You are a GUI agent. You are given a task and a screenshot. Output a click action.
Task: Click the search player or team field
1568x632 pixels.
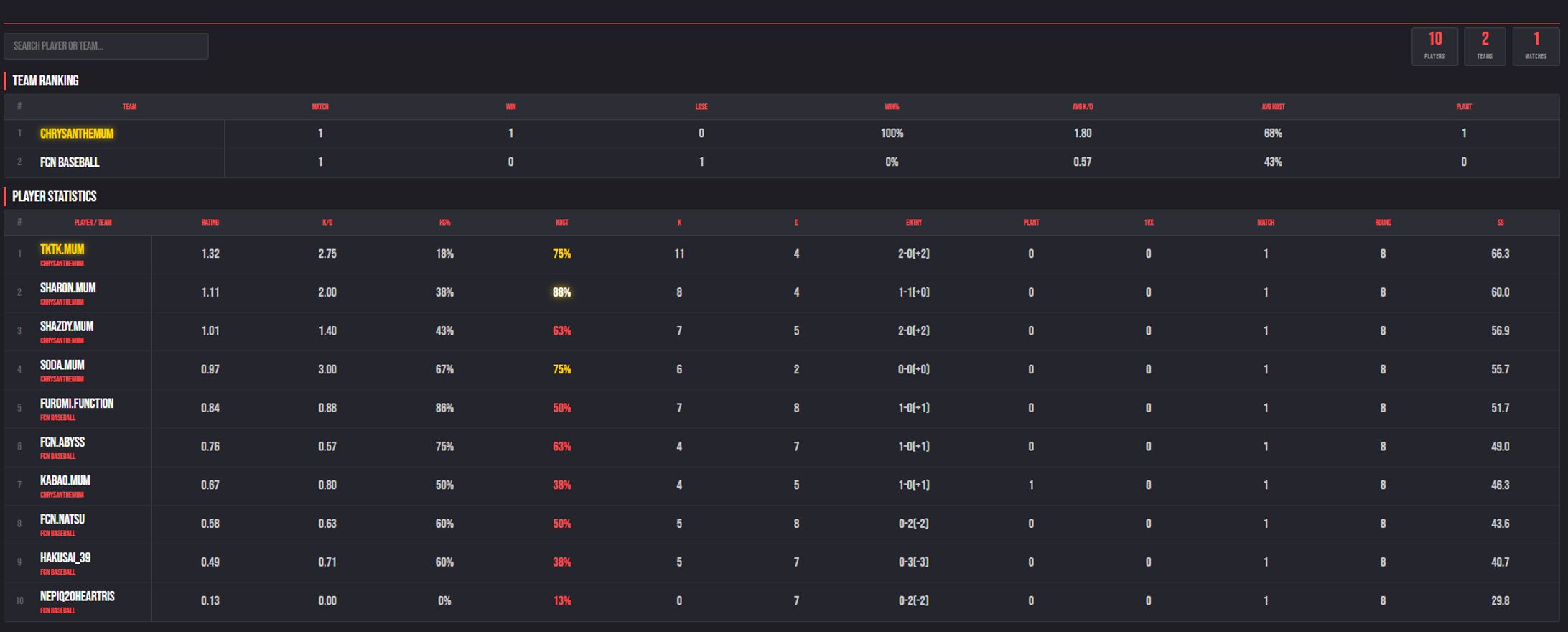coord(106,45)
